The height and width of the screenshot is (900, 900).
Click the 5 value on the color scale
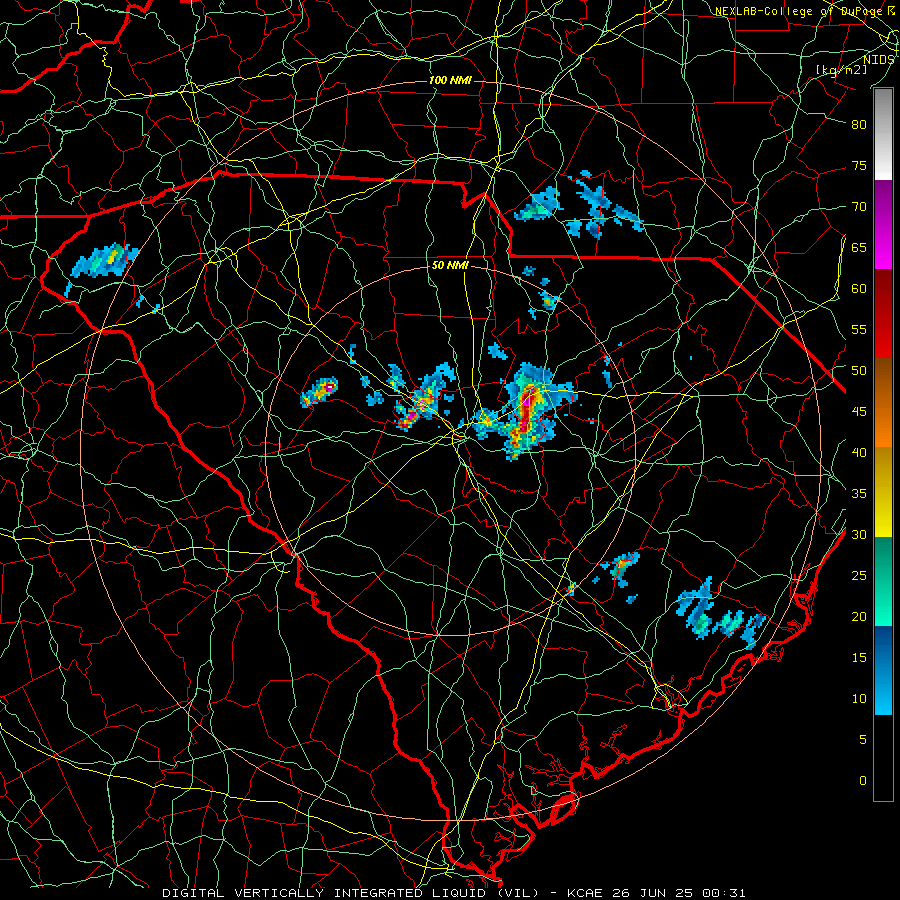(863, 740)
